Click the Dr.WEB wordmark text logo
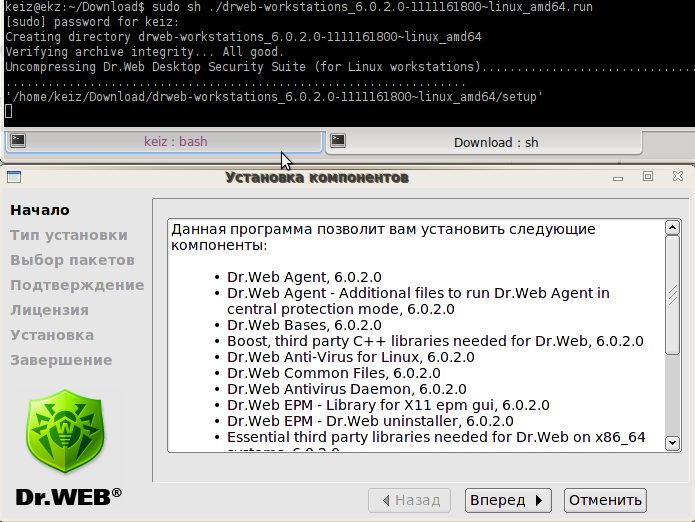Image resolution: width=695 pixels, height=522 pixels. click(x=69, y=497)
